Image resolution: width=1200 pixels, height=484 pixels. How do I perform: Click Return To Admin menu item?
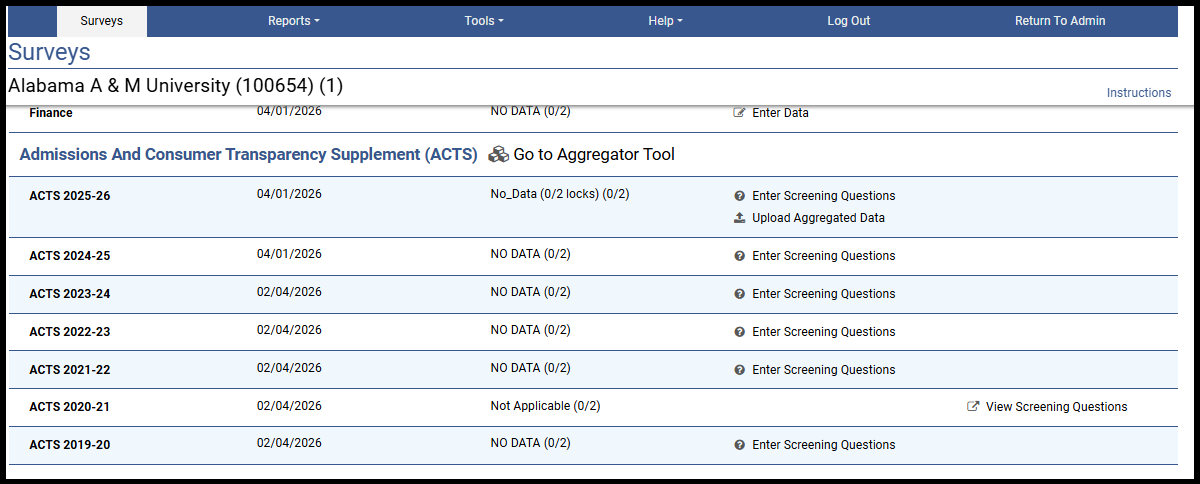tap(1060, 21)
